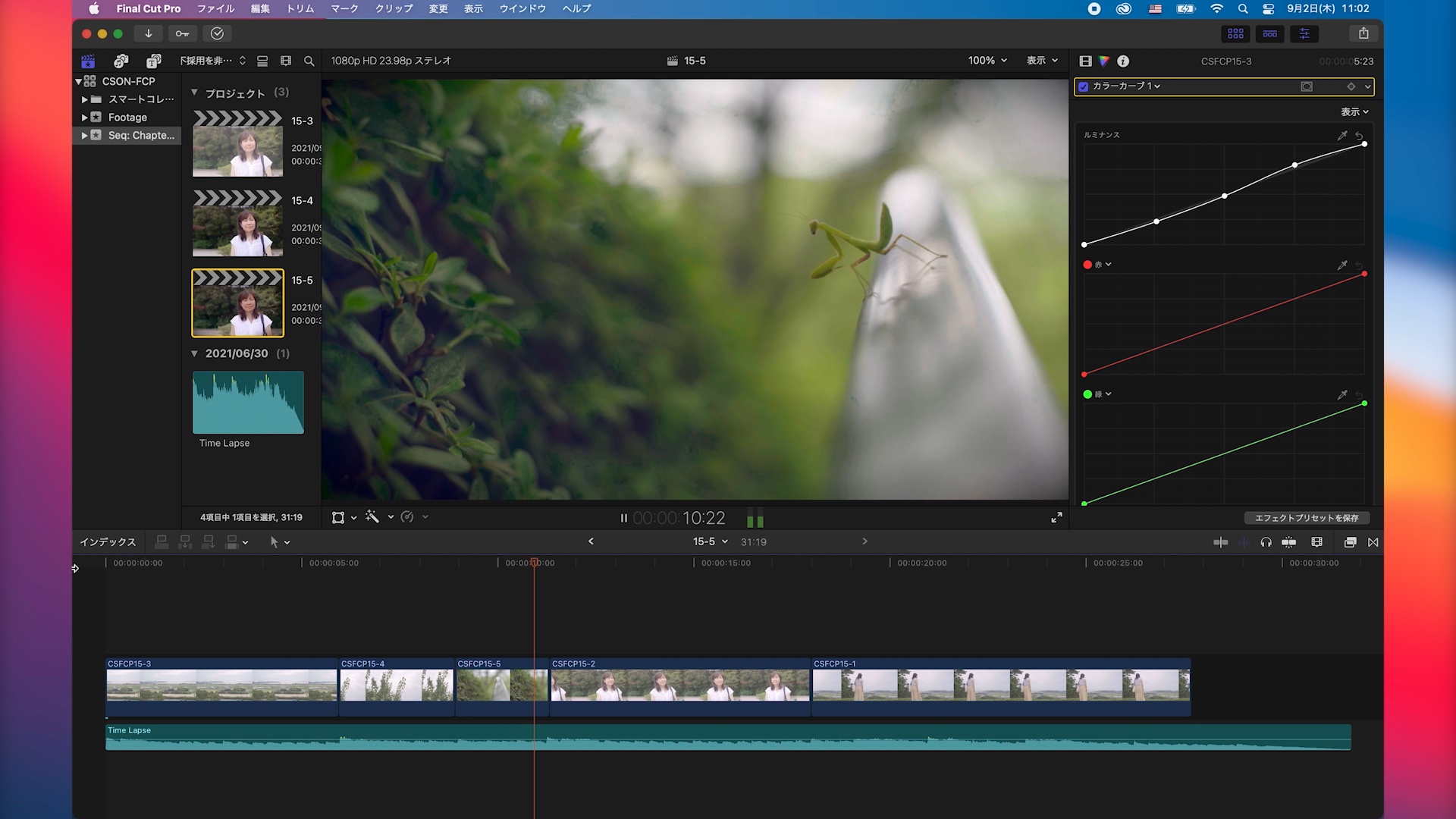Image resolution: width=1456 pixels, height=819 pixels.
Task: Open the ファイル menu
Action: [x=215, y=8]
